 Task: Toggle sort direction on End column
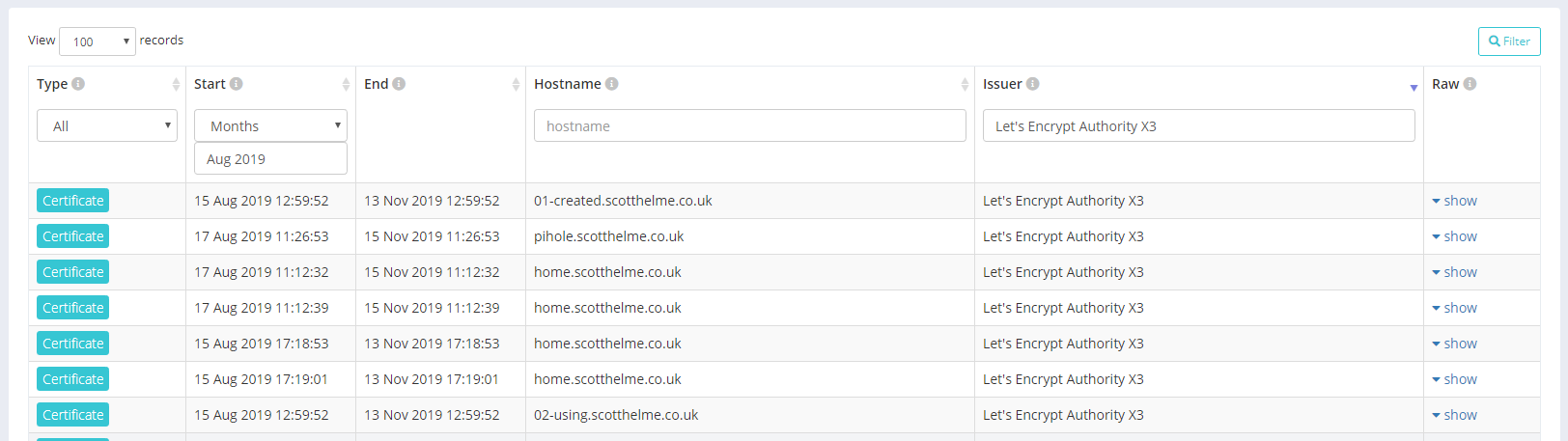(x=516, y=85)
